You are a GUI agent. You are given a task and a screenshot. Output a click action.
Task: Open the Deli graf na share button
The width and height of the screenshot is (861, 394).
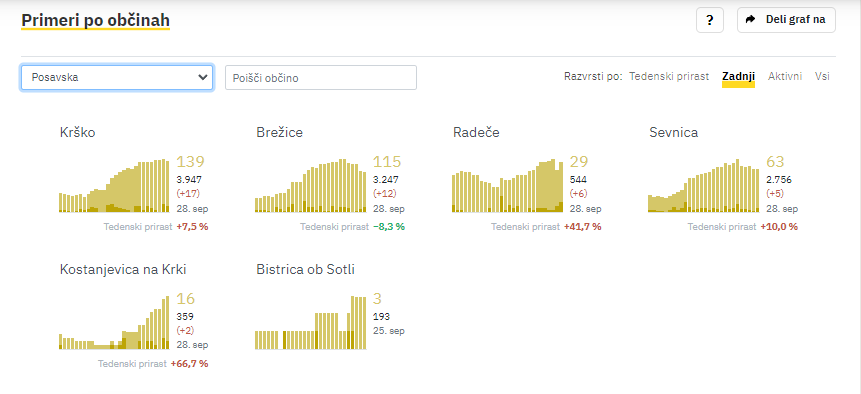point(786,20)
